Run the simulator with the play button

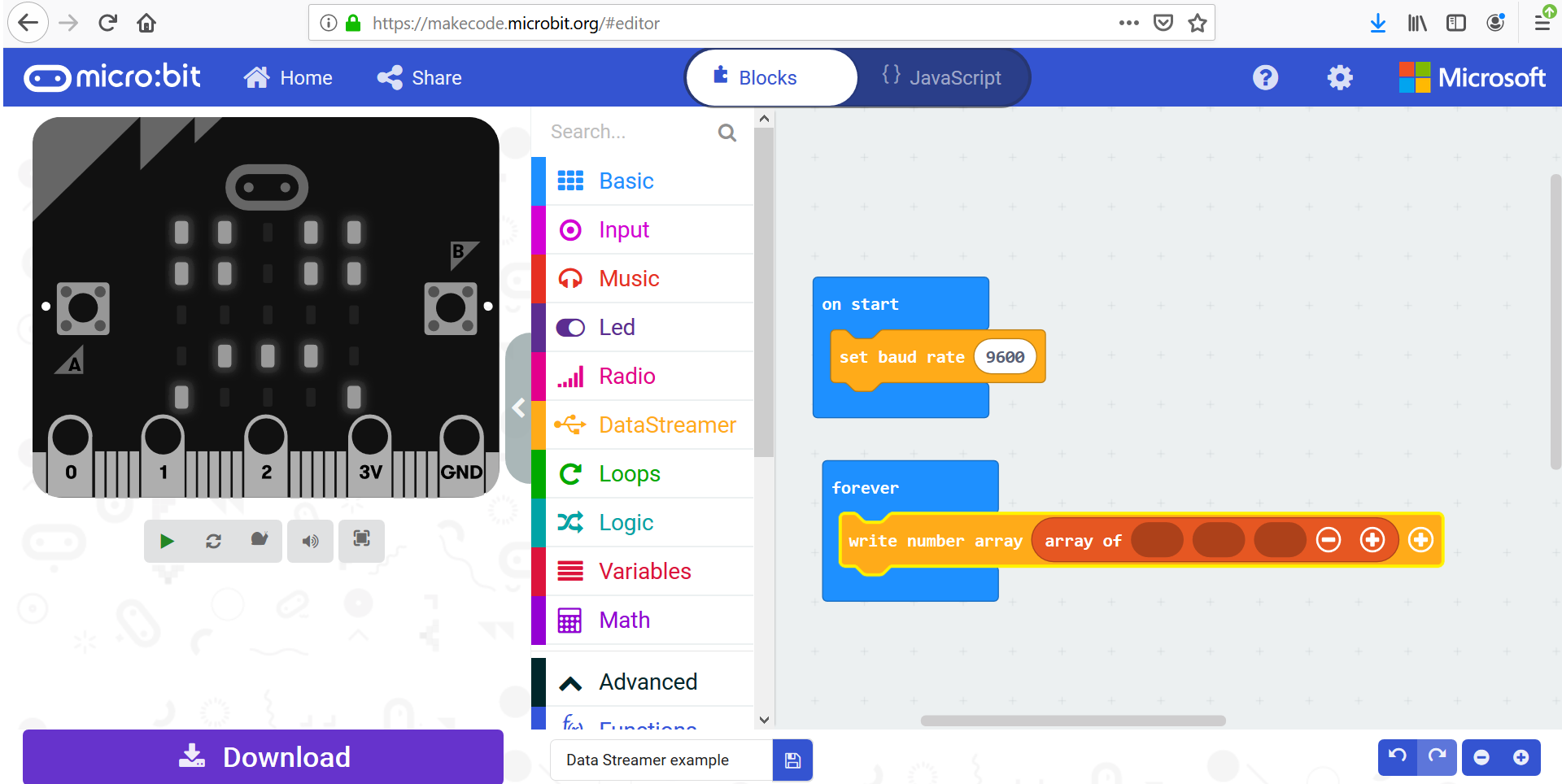pos(168,541)
